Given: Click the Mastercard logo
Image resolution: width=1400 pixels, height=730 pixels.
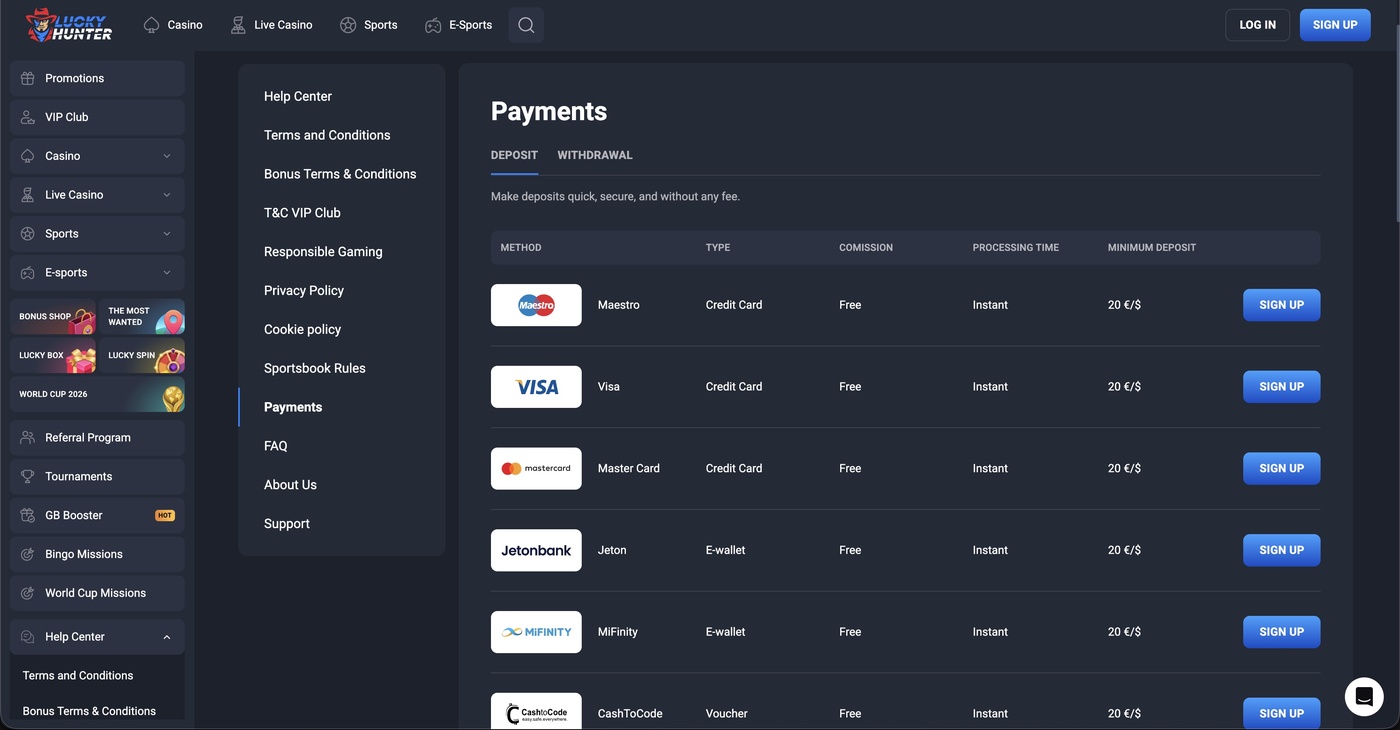Looking at the screenshot, I should coord(536,469).
